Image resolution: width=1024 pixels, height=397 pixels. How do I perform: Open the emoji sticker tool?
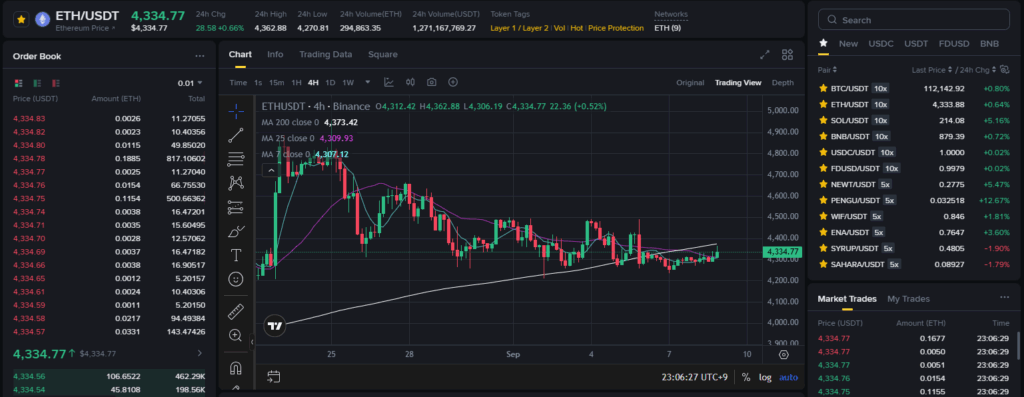click(236, 279)
